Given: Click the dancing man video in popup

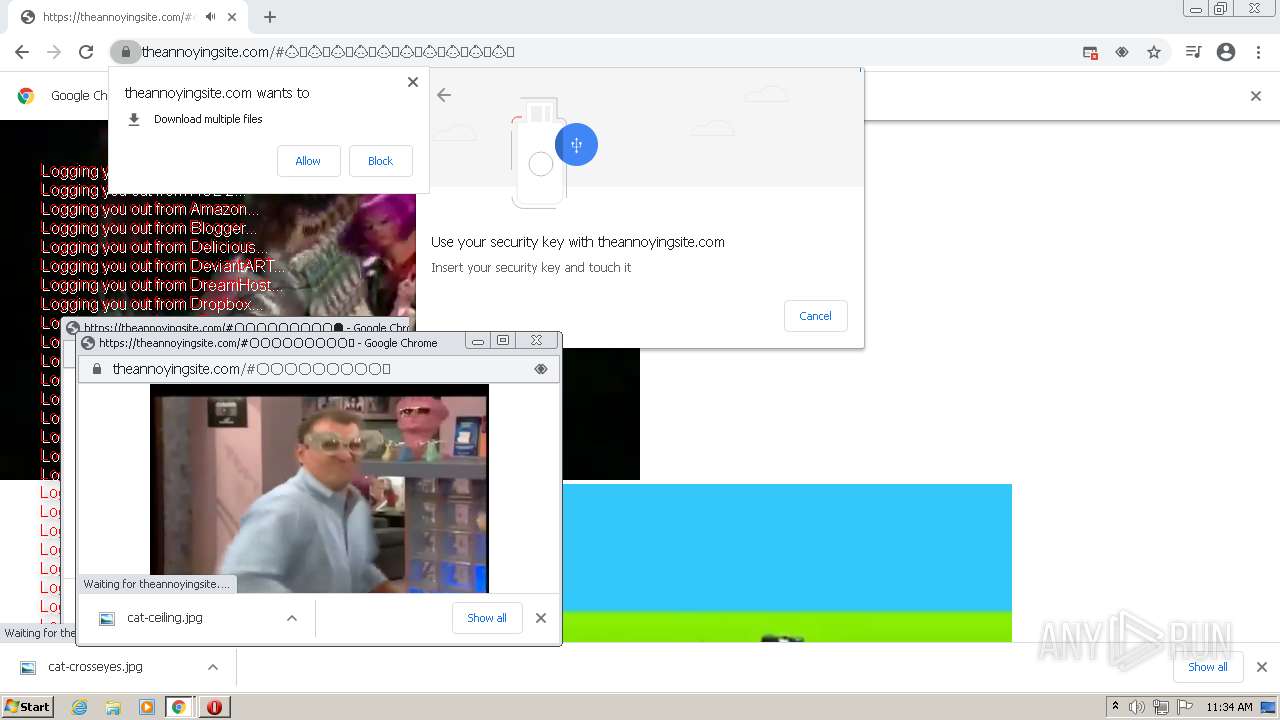Looking at the screenshot, I should point(319,488).
